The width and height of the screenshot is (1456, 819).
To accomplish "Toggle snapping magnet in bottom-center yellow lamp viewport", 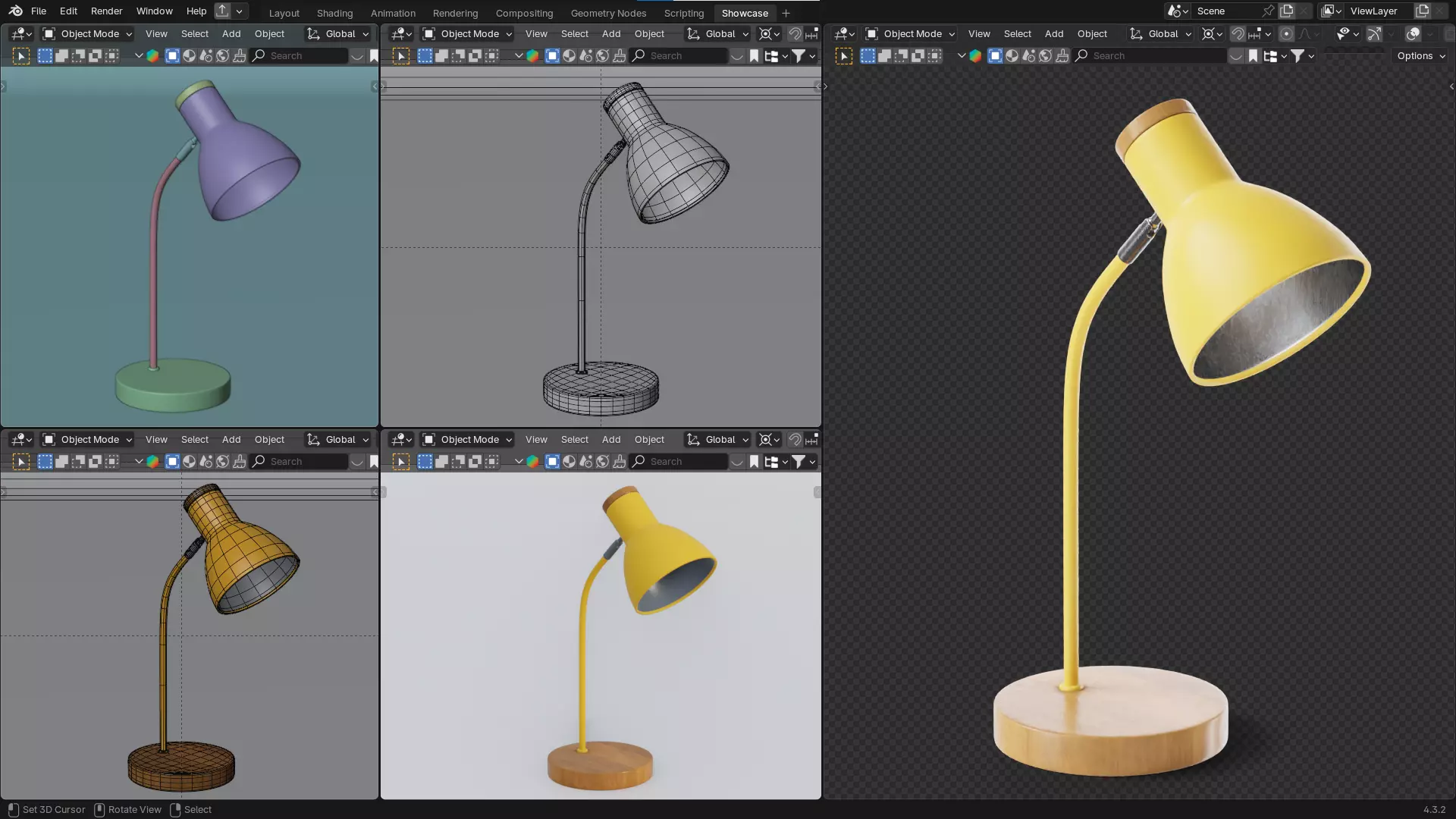I will (795, 439).
